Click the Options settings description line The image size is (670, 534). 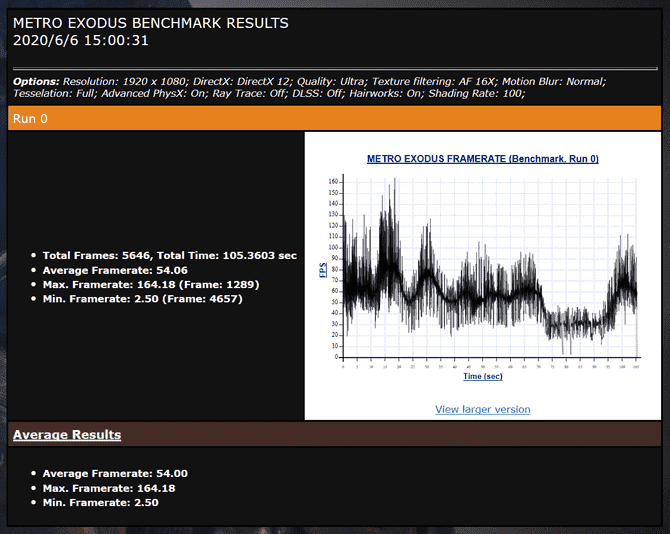point(310,81)
